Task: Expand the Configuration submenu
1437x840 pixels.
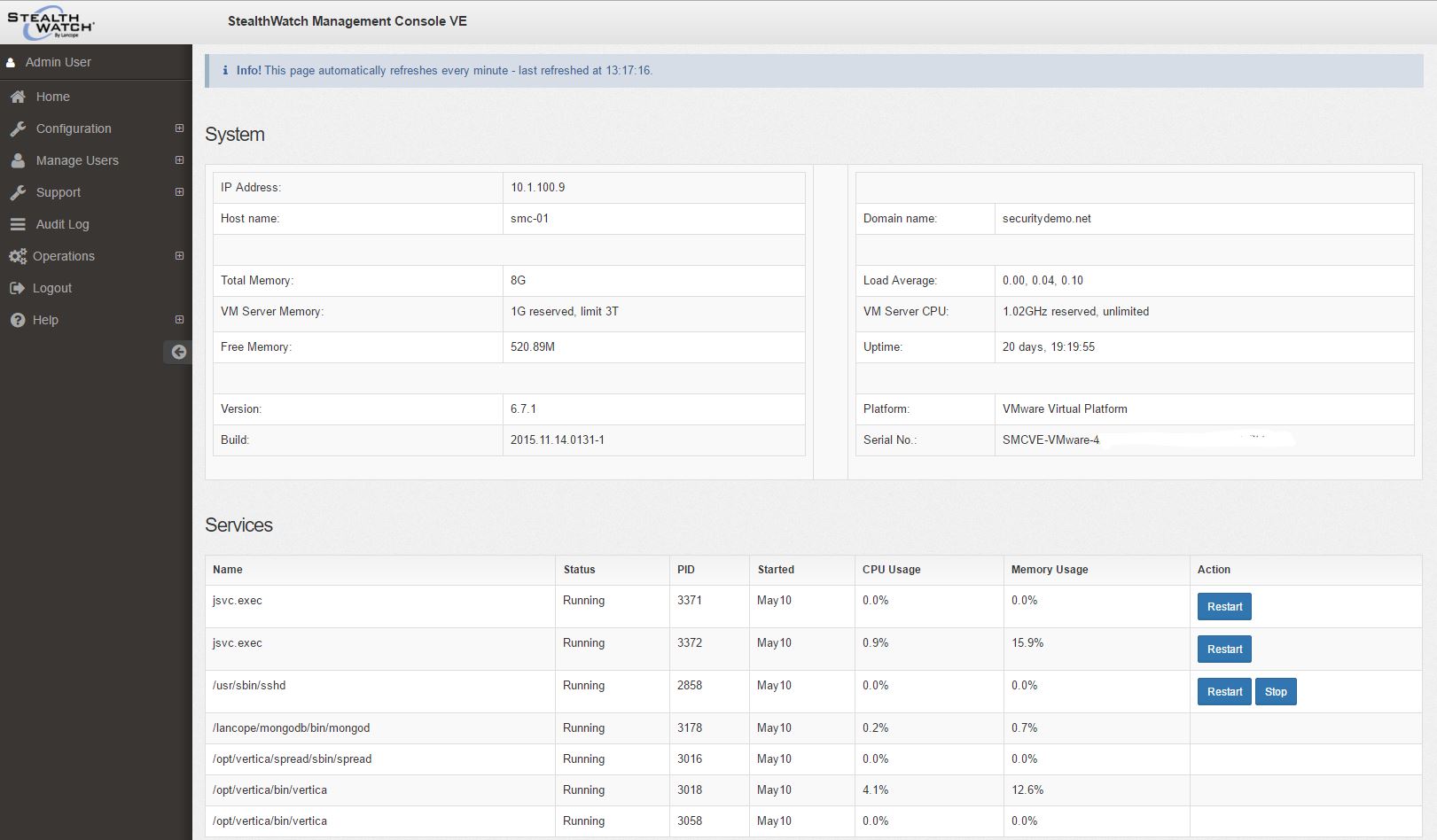Action: (179, 128)
